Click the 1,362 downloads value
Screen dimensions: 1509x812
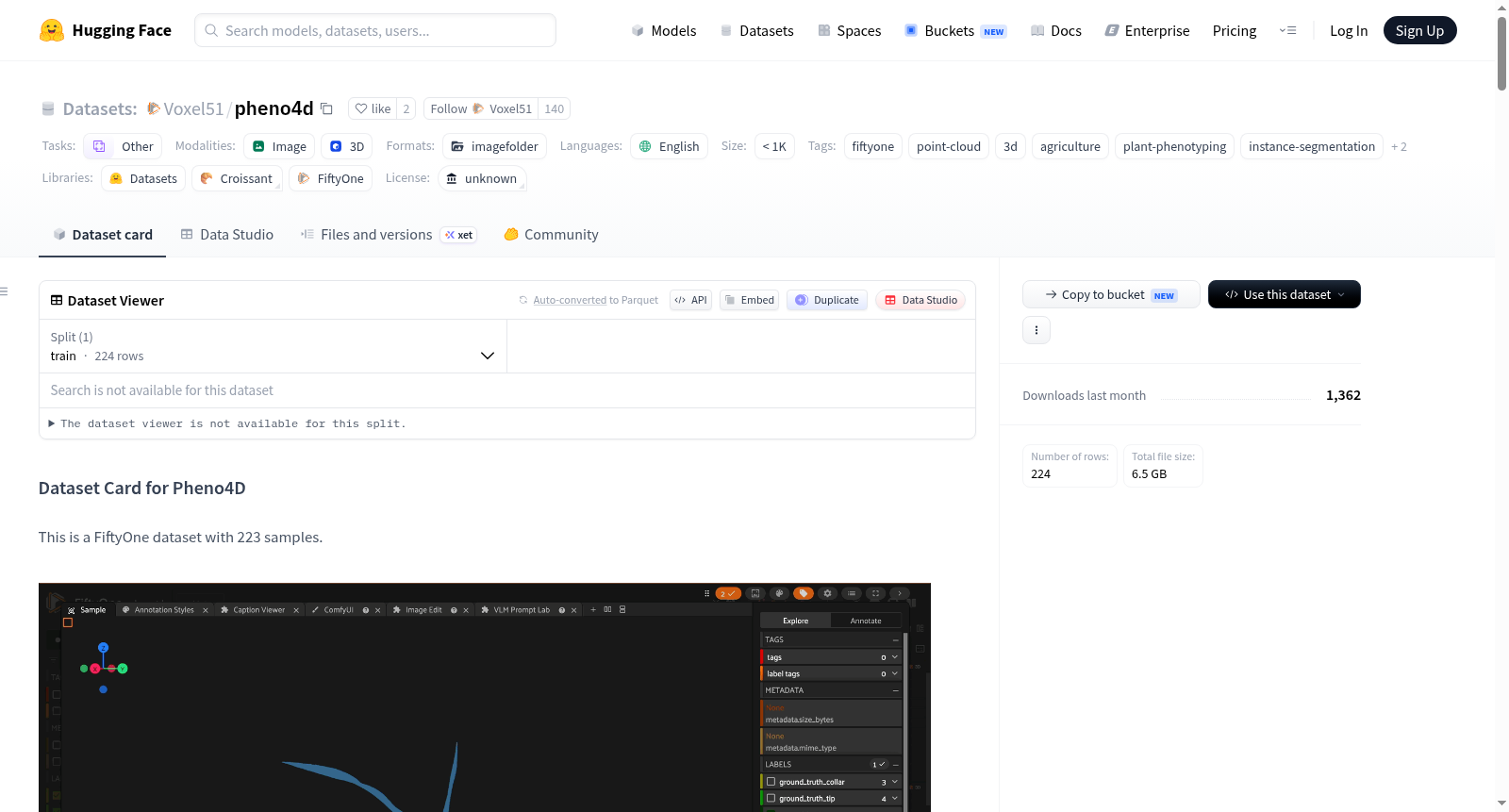[1343, 395]
